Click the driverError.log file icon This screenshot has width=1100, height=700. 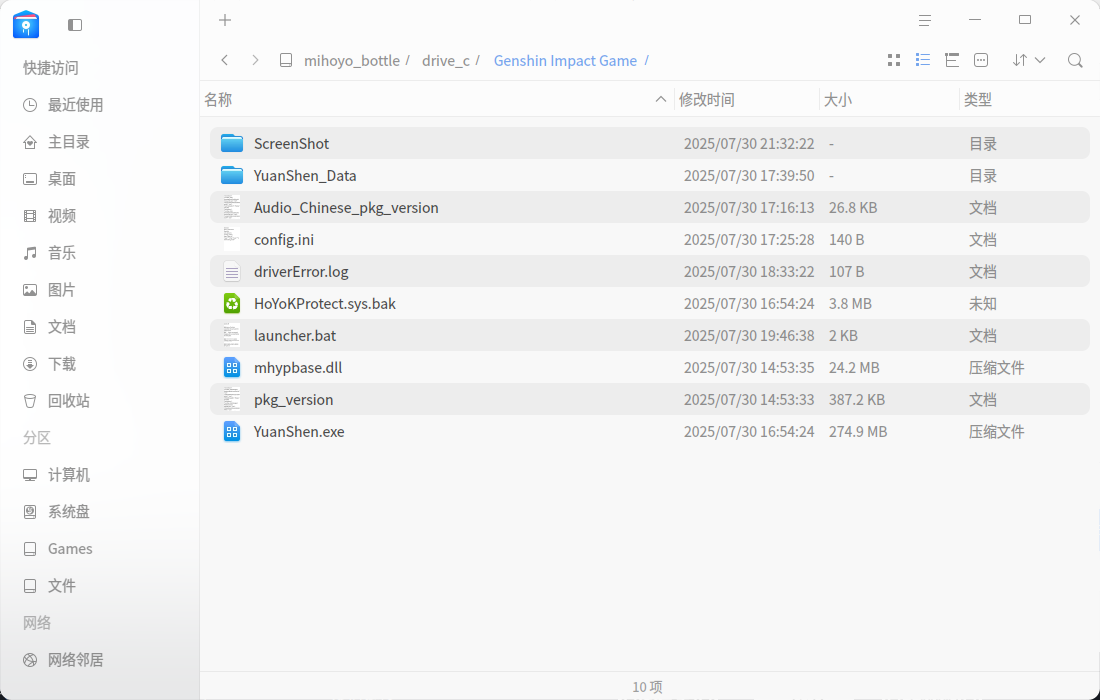coord(232,271)
